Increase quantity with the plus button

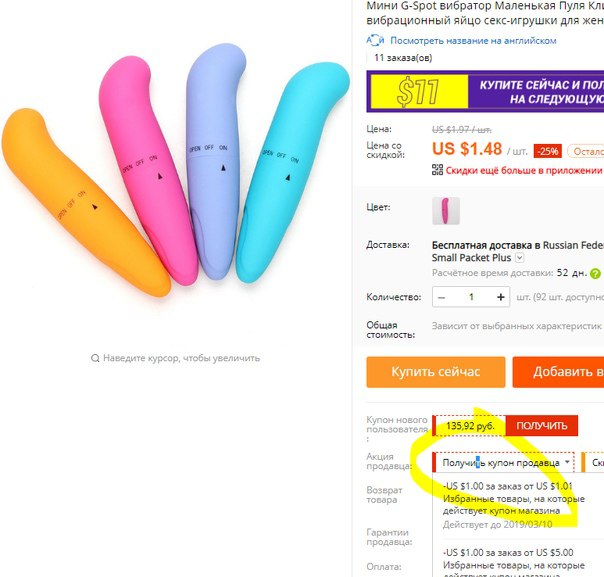pos(500,297)
